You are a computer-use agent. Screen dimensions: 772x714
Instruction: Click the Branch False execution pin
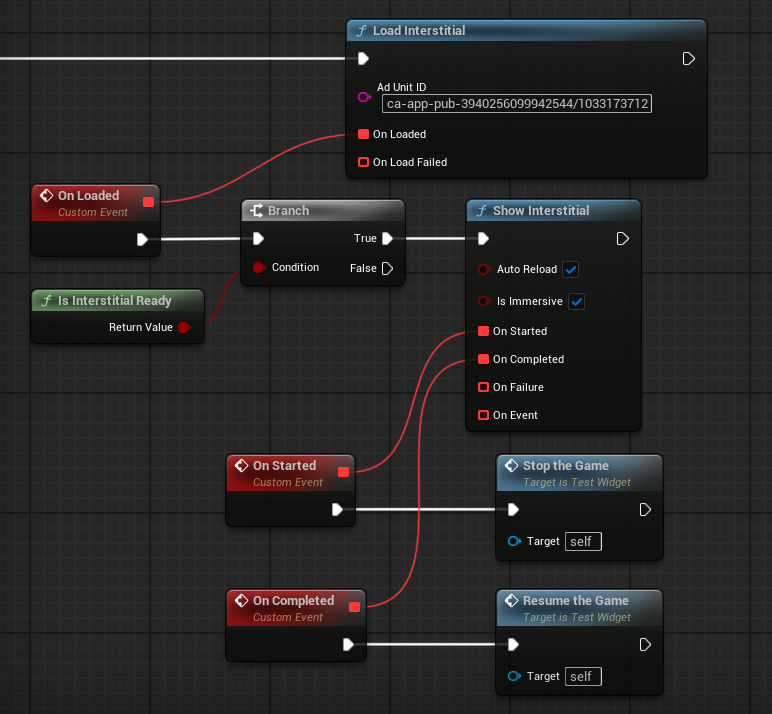(x=387, y=268)
